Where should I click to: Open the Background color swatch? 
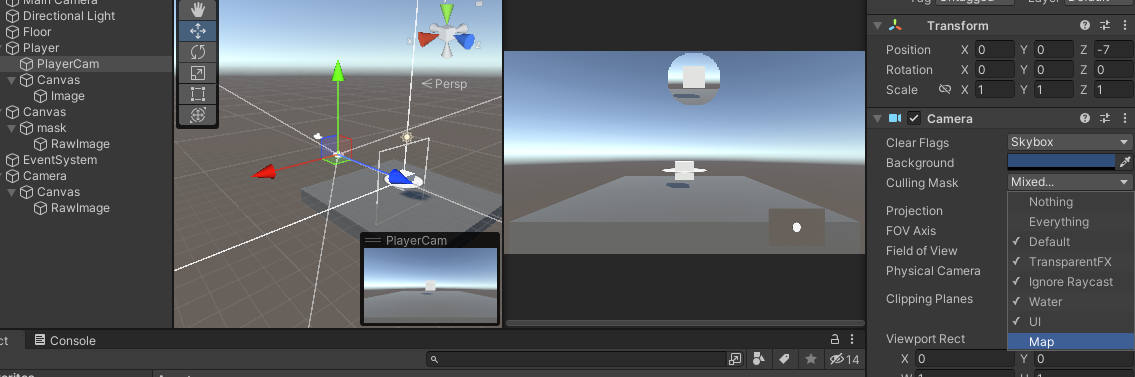(x=1061, y=162)
